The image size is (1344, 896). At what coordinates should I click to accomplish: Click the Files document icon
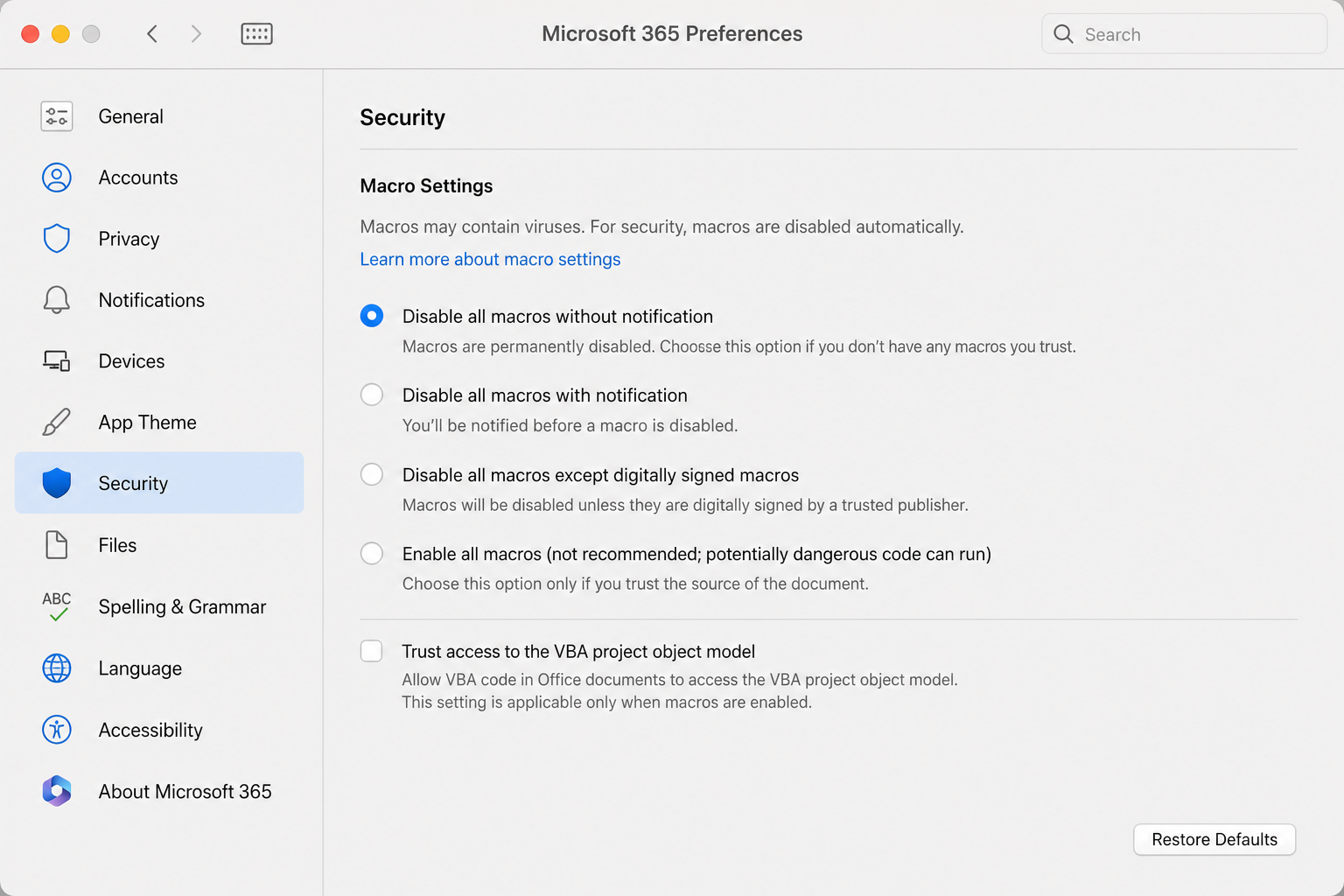click(x=57, y=544)
